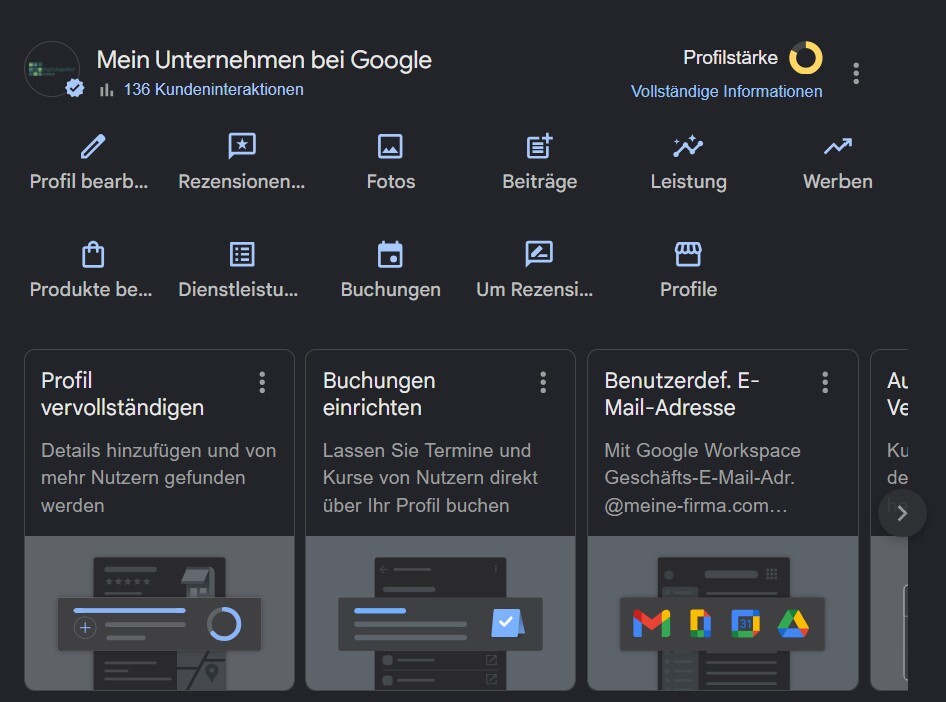Click the Google Drive icon in the Workspace card
Image resolution: width=946 pixels, height=702 pixels.
793,624
